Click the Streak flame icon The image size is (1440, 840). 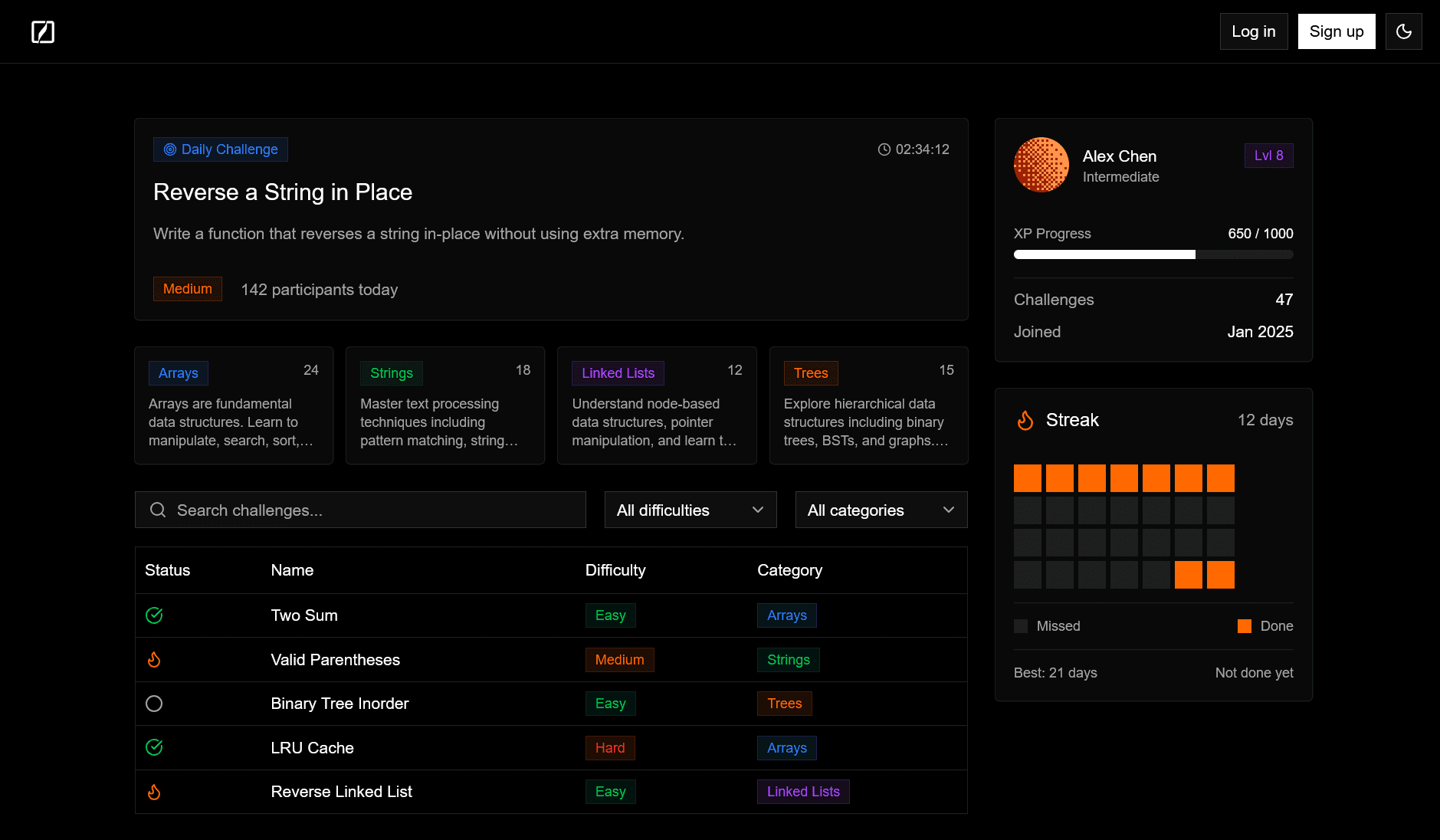click(x=1025, y=420)
